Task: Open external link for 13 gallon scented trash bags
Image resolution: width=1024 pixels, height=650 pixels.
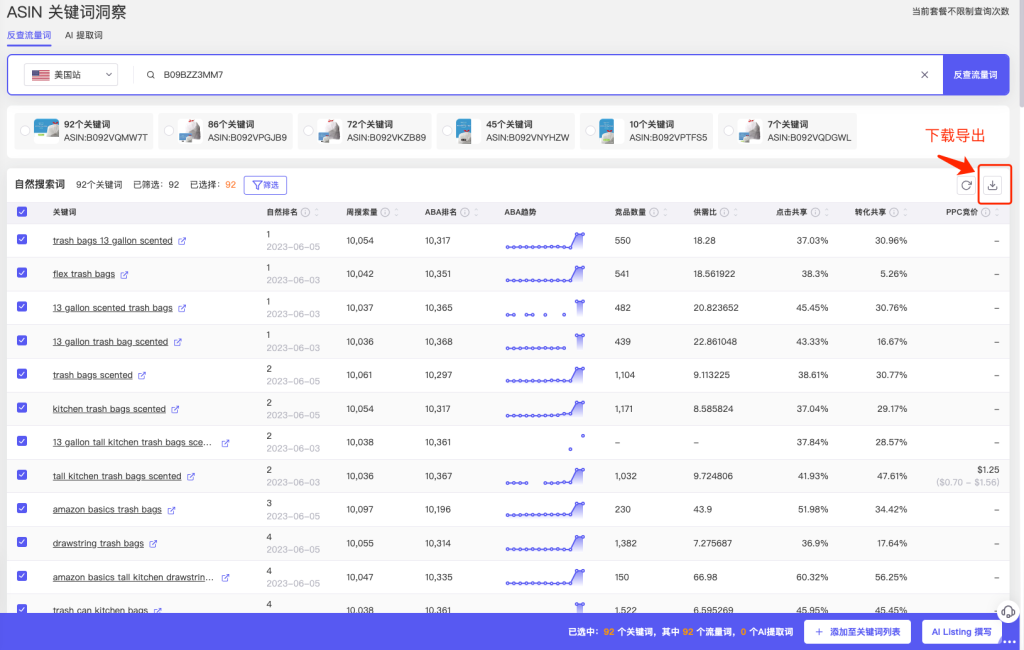Action: [x=182, y=308]
